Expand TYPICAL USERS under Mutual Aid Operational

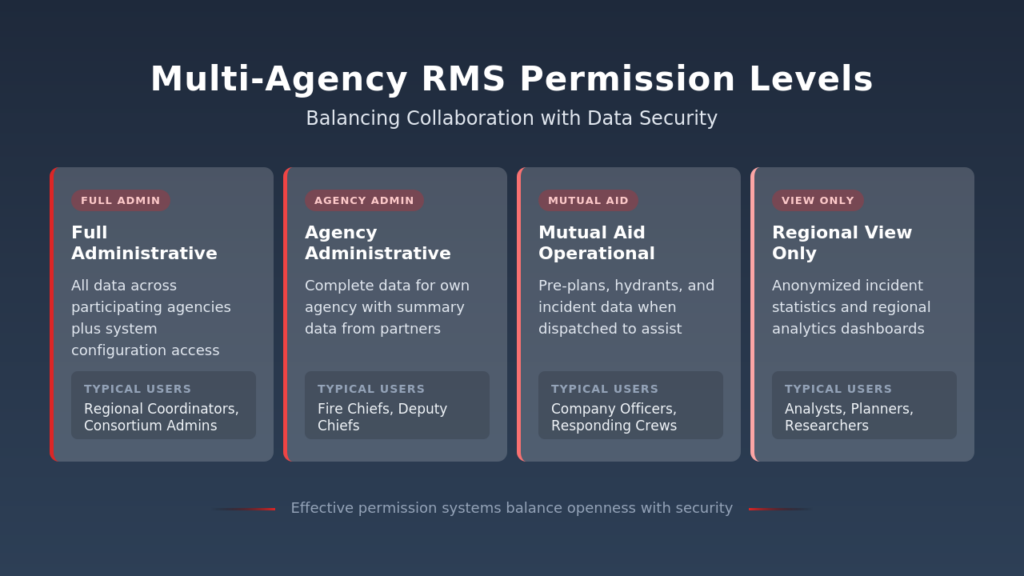point(630,405)
